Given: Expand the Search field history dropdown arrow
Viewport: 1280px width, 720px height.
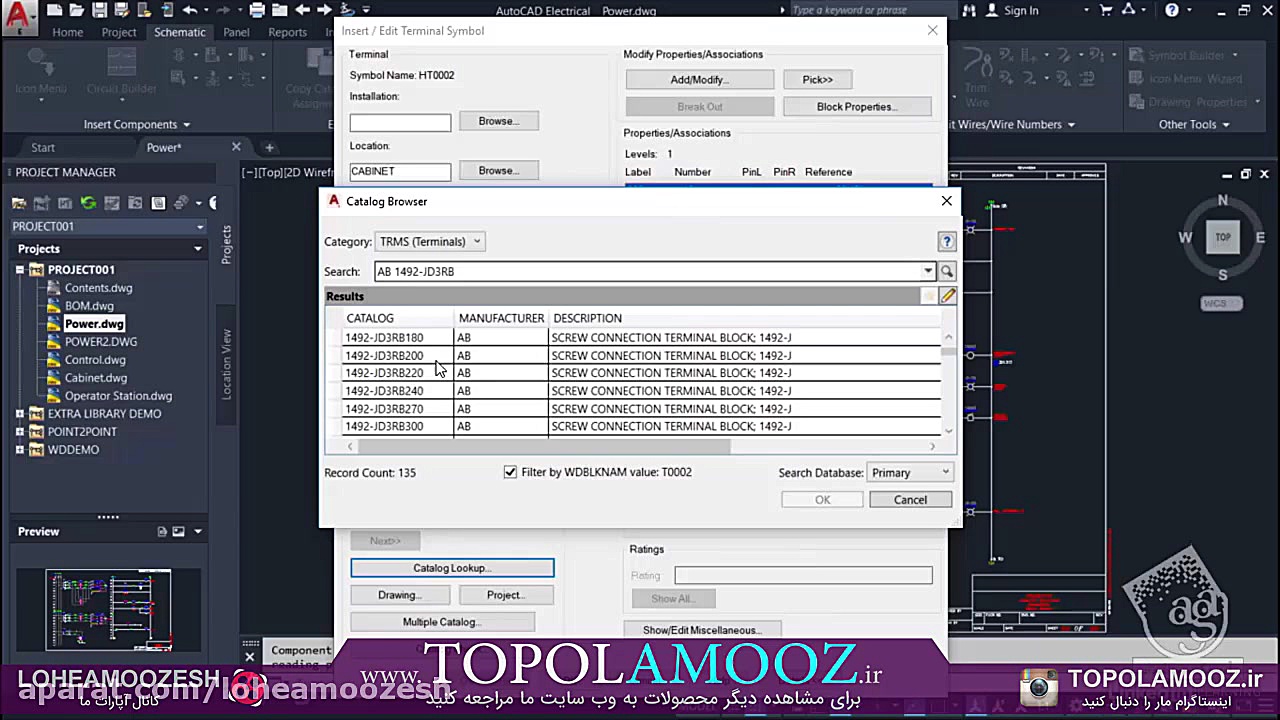Looking at the screenshot, I should click(x=928, y=271).
